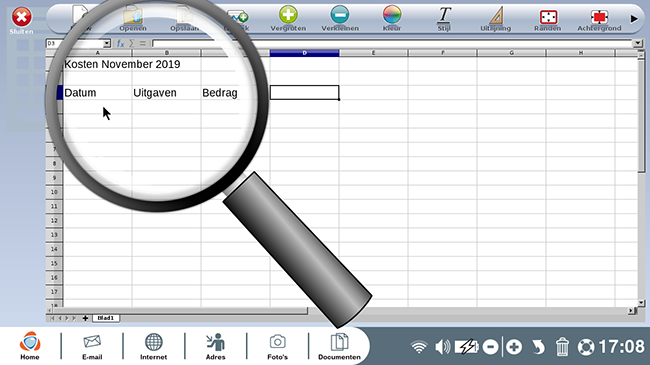Switch to the Blad1 sheet tab
Viewport: 650px width, 365px height.
(106, 318)
